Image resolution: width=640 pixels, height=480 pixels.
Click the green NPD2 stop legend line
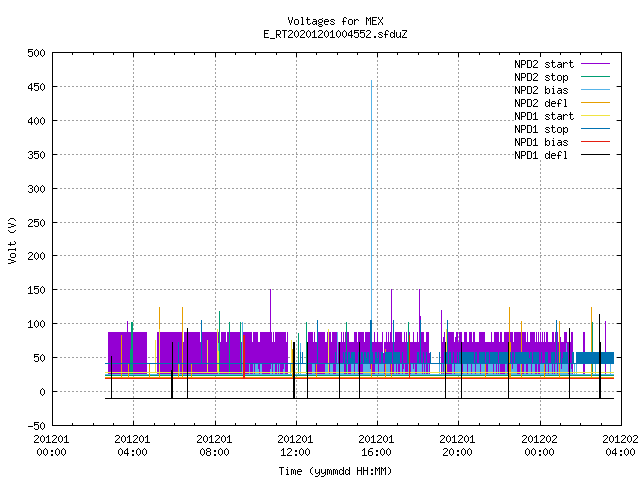595,77
